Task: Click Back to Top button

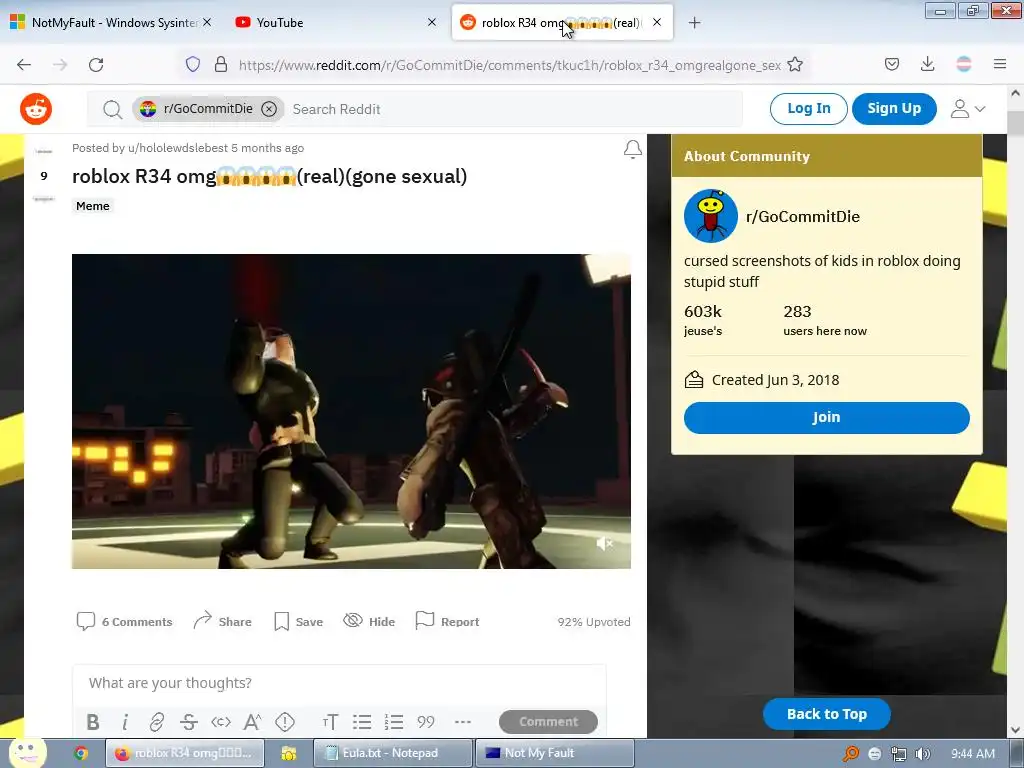Action: [826, 714]
